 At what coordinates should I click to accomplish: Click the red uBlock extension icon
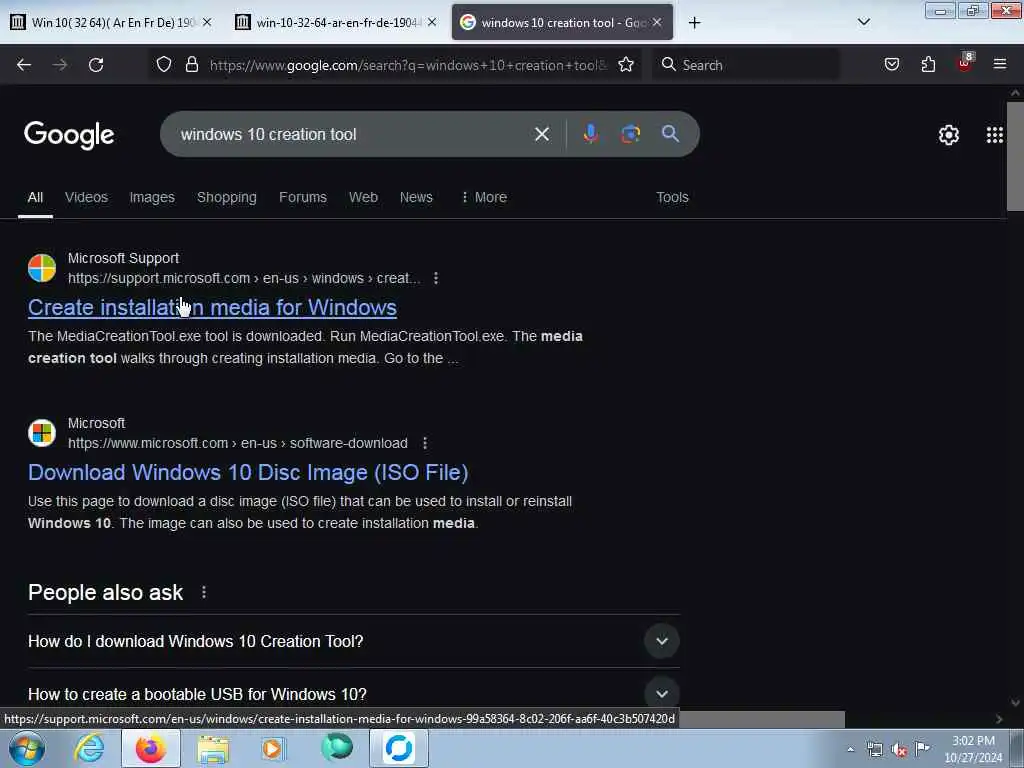pos(965,63)
